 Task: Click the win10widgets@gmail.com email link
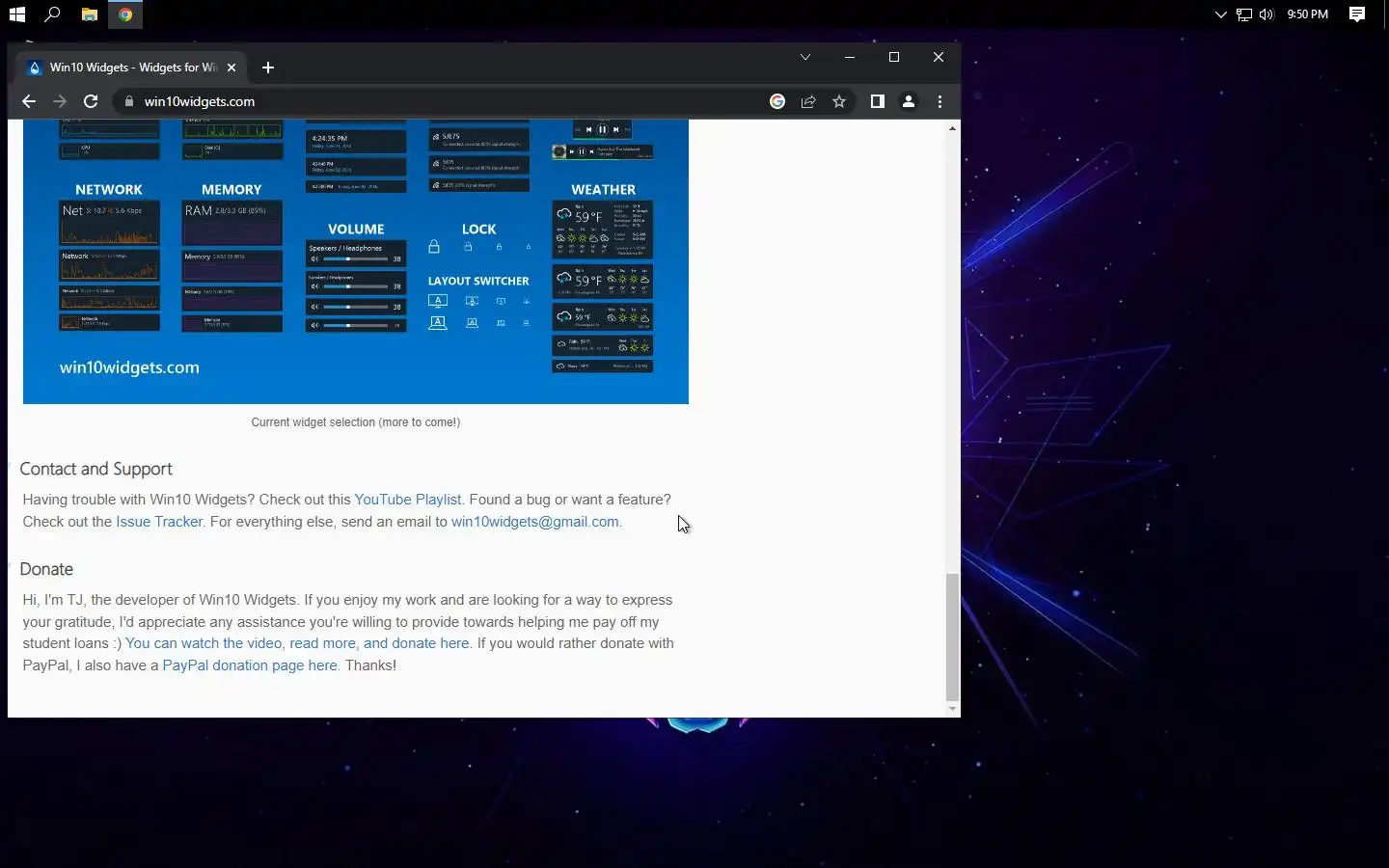tap(534, 522)
